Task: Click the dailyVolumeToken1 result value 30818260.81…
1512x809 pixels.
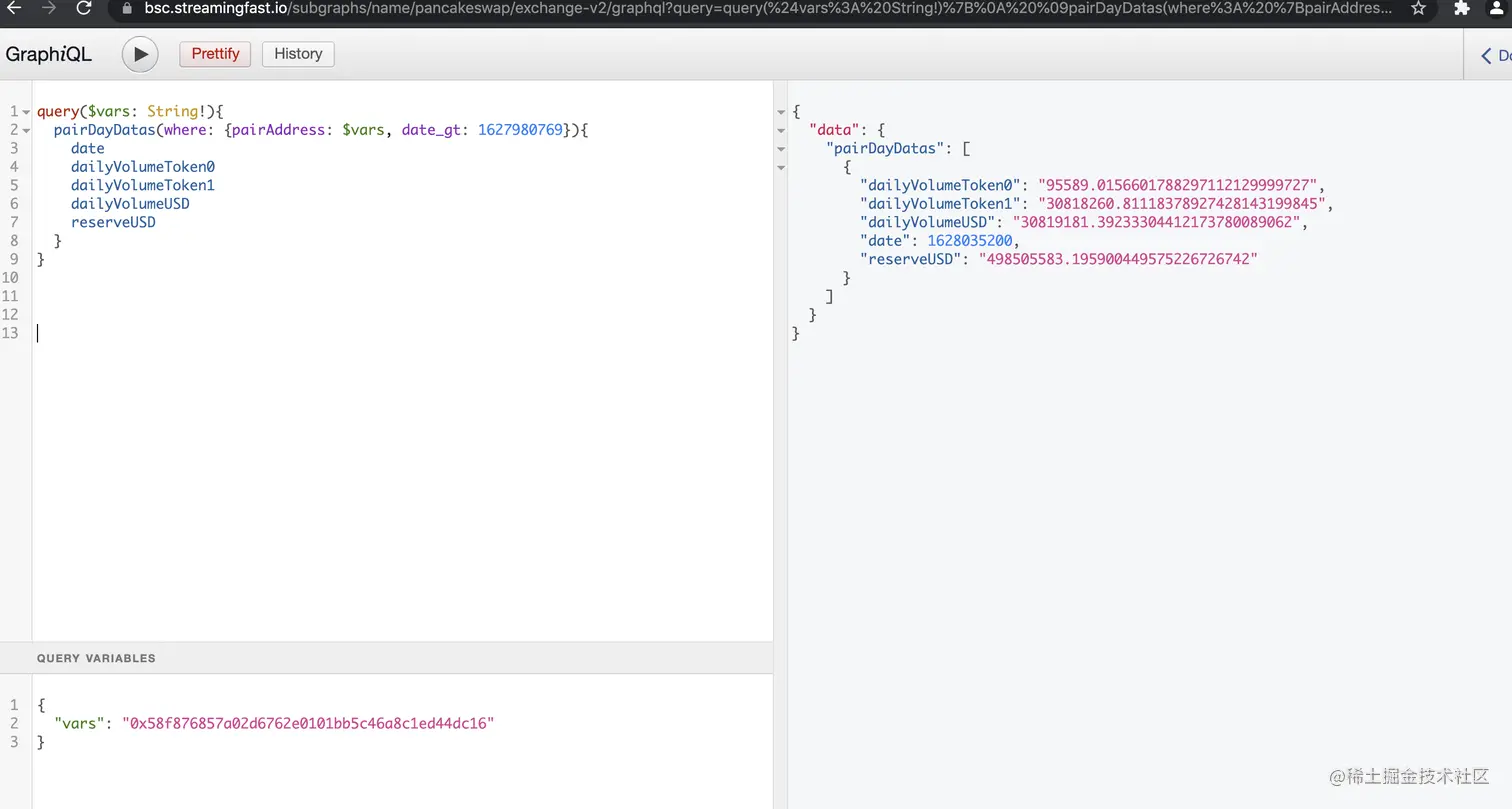Action: (1184, 204)
